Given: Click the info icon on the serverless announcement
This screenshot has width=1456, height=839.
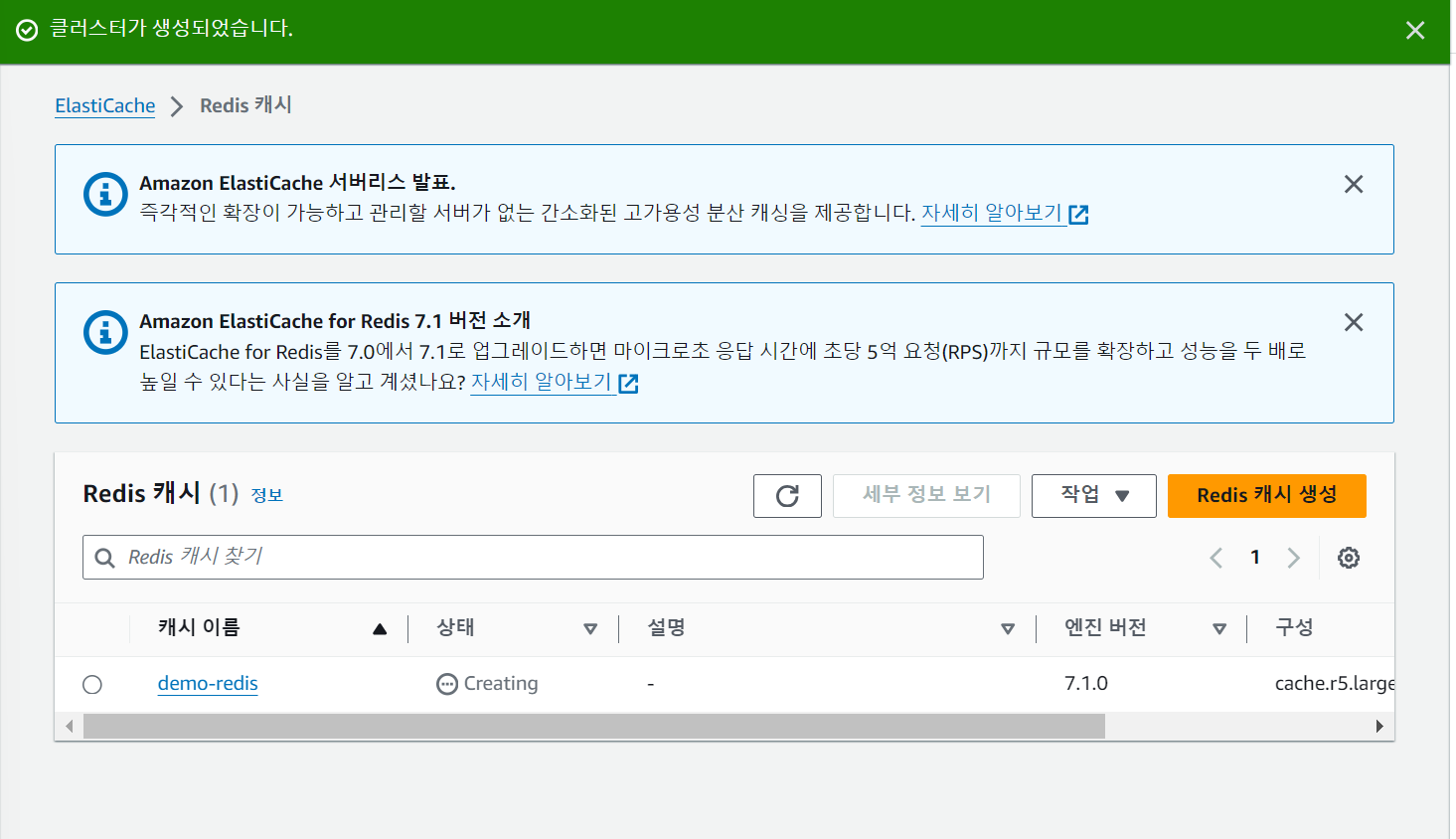Looking at the screenshot, I should [x=105, y=194].
